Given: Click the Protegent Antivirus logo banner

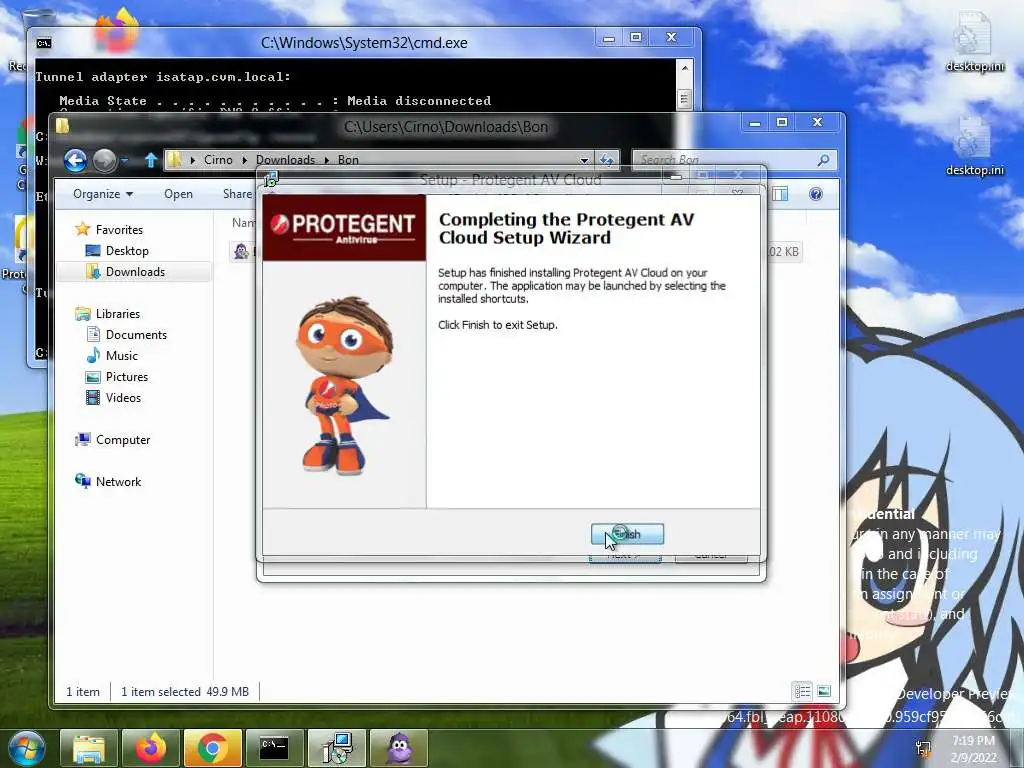Looking at the screenshot, I should [x=344, y=227].
